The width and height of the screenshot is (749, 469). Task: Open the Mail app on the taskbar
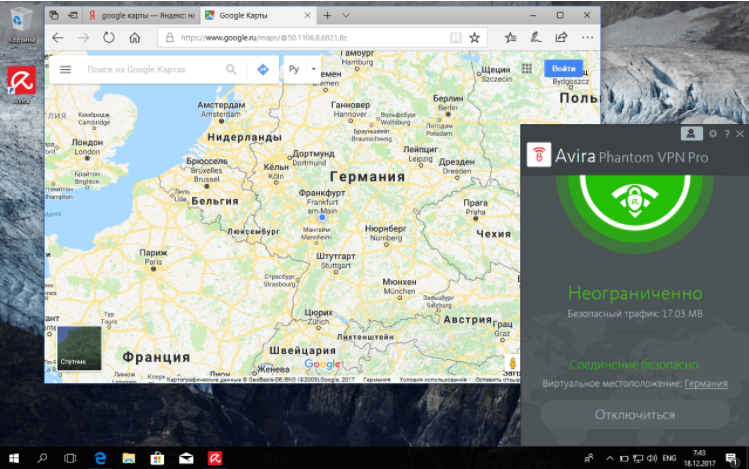186,458
